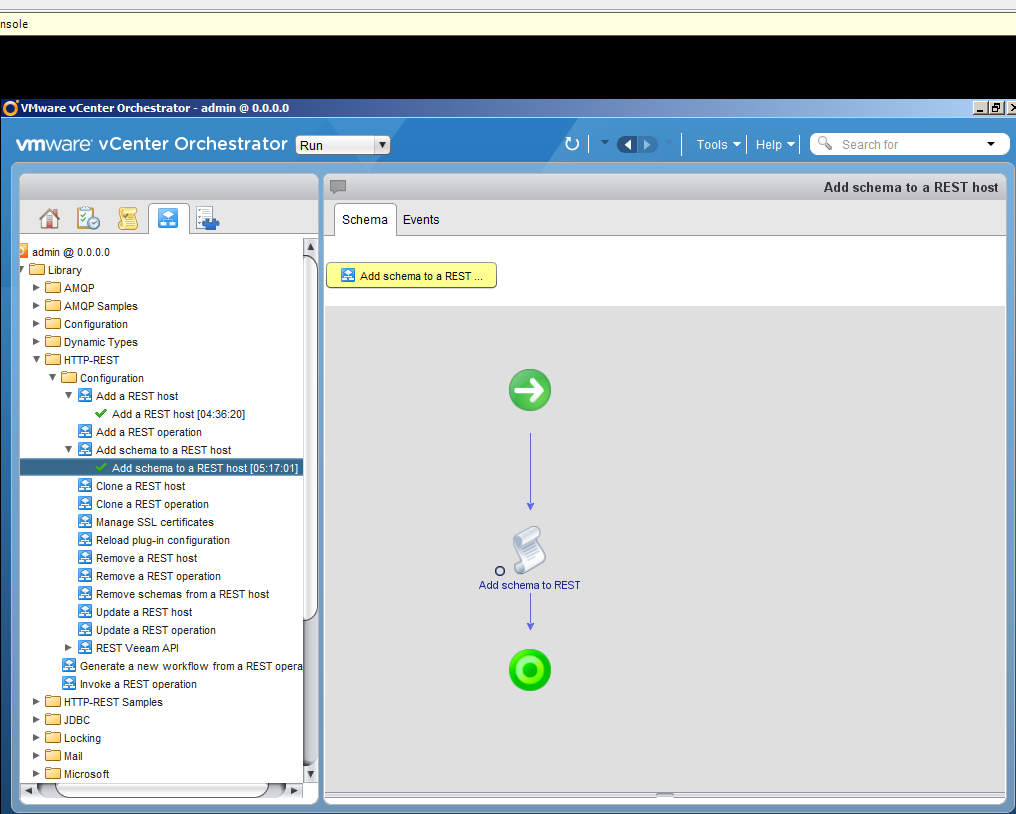This screenshot has width=1016, height=814.
Task: Switch to the Events tab
Action: point(420,219)
